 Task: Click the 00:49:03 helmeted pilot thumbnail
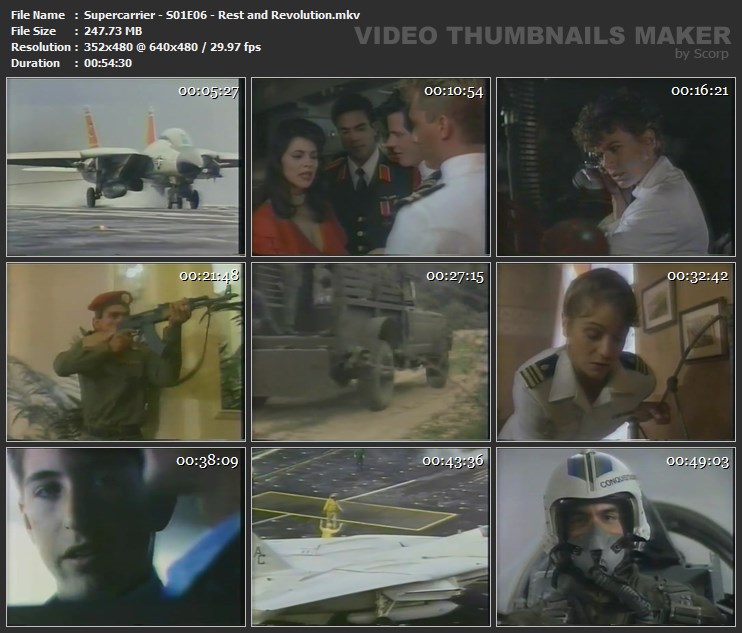pyautogui.click(x=616, y=536)
